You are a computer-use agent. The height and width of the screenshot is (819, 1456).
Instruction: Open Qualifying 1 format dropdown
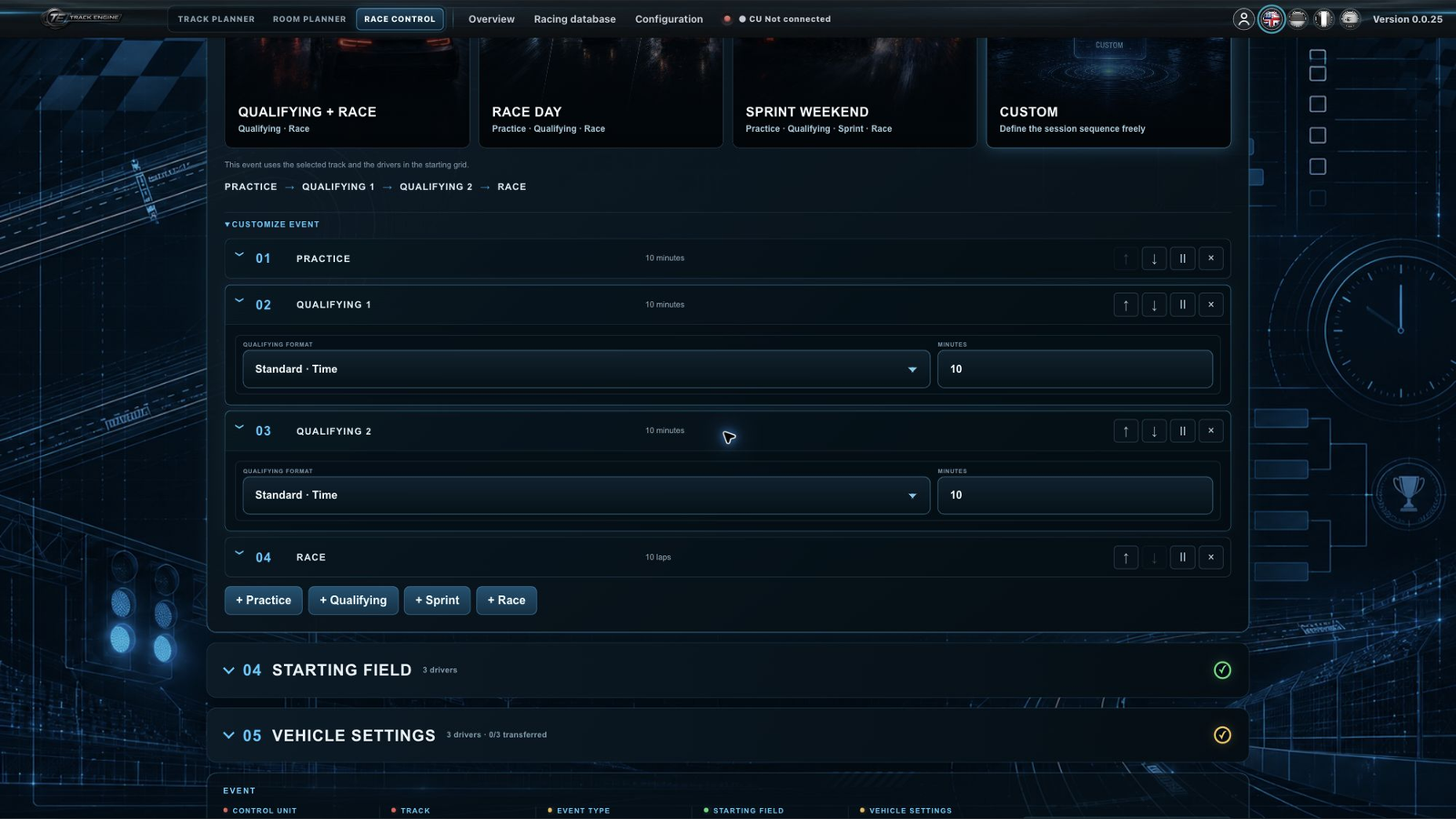pos(586,369)
